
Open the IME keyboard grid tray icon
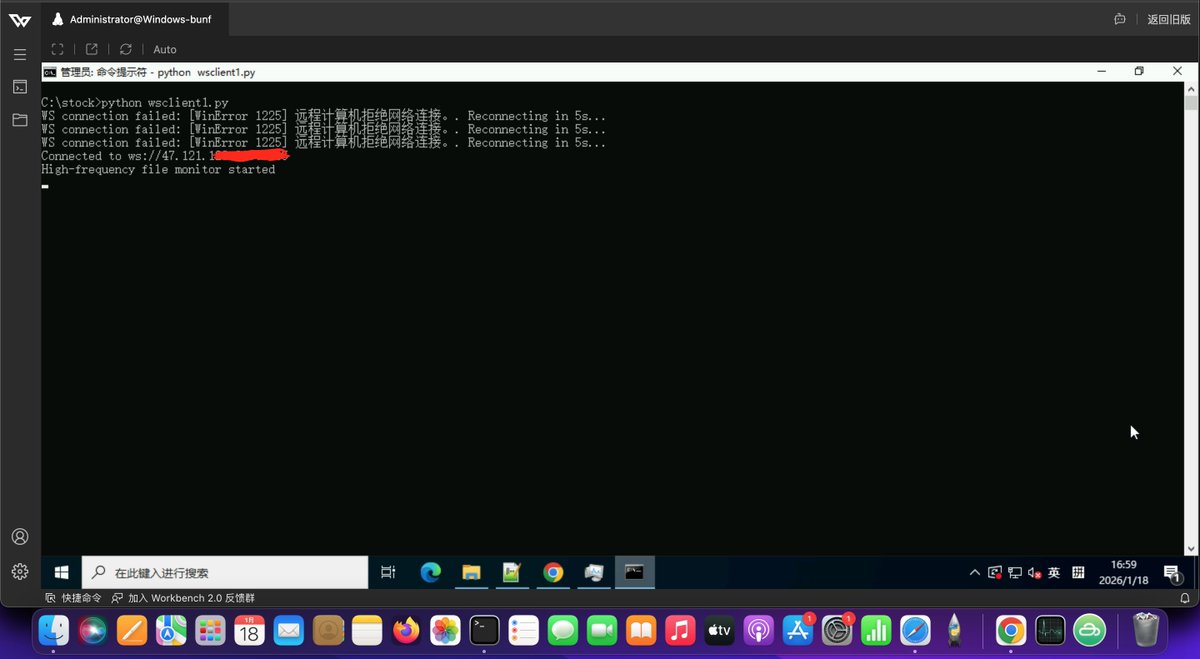pos(1078,572)
